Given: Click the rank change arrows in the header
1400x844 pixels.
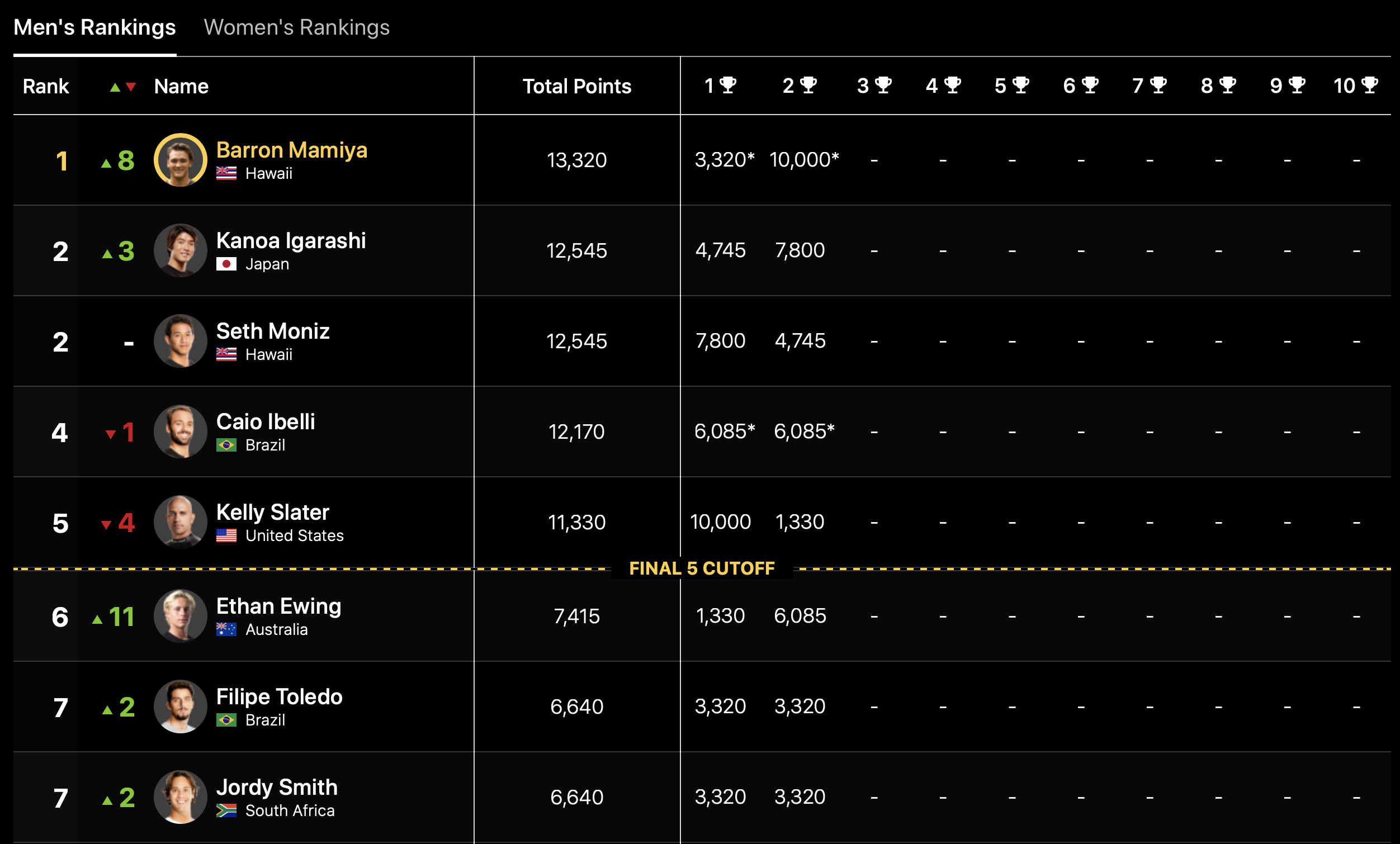Looking at the screenshot, I should pyautogui.click(x=123, y=87).
